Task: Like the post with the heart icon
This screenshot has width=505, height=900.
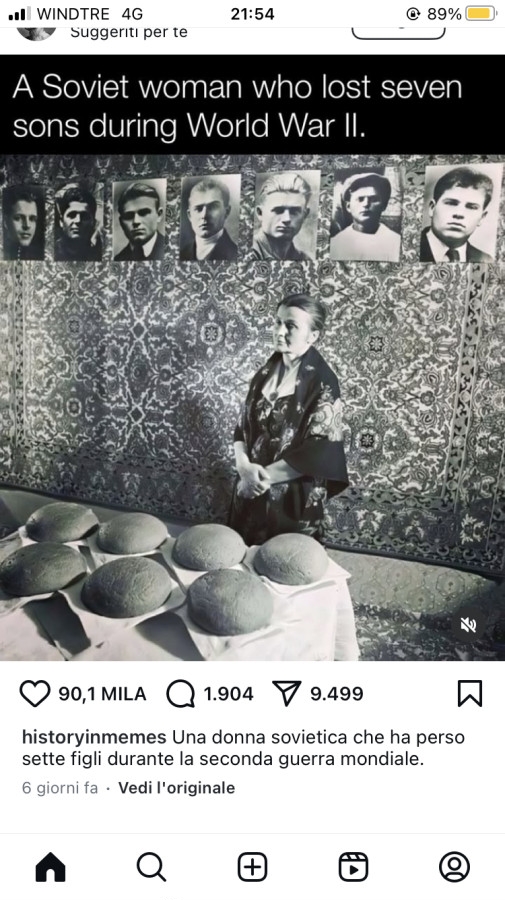Action: (35, 693)
